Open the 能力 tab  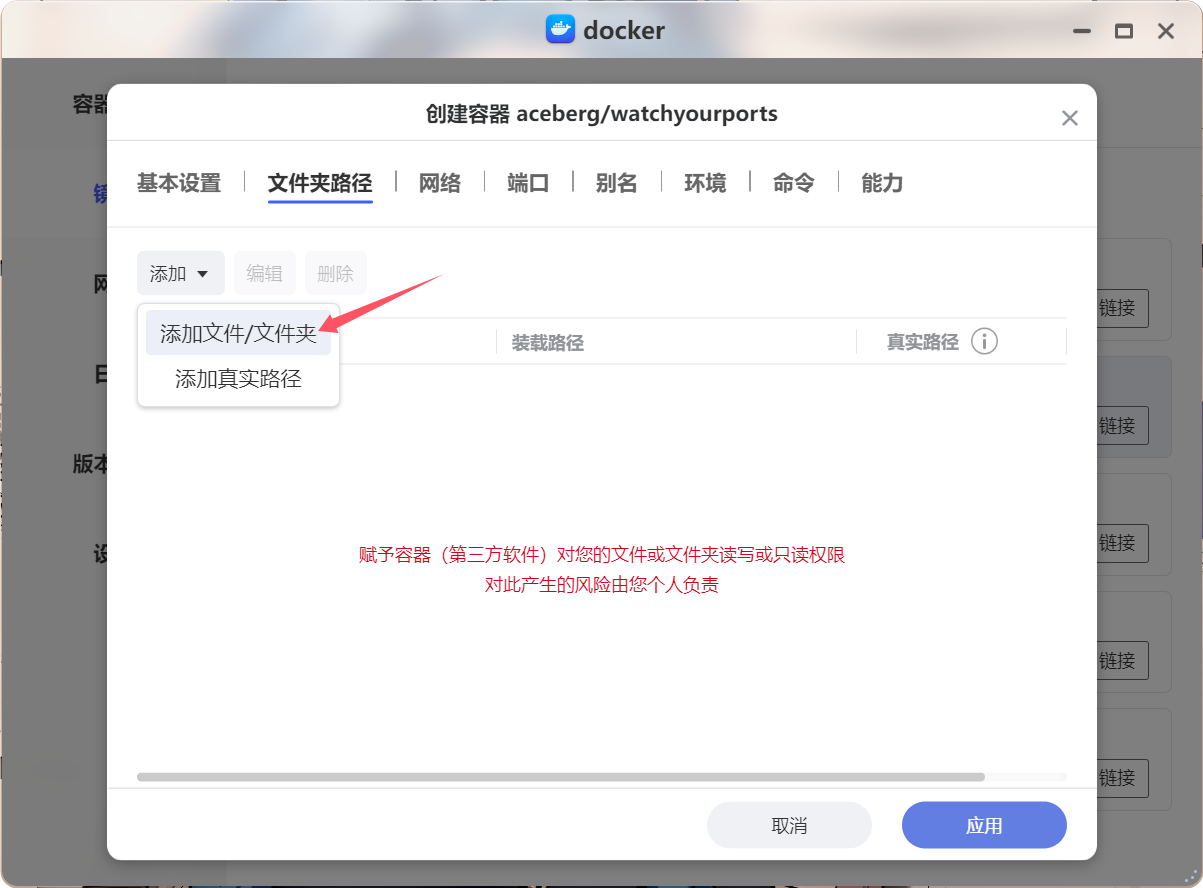pos(882,182)
